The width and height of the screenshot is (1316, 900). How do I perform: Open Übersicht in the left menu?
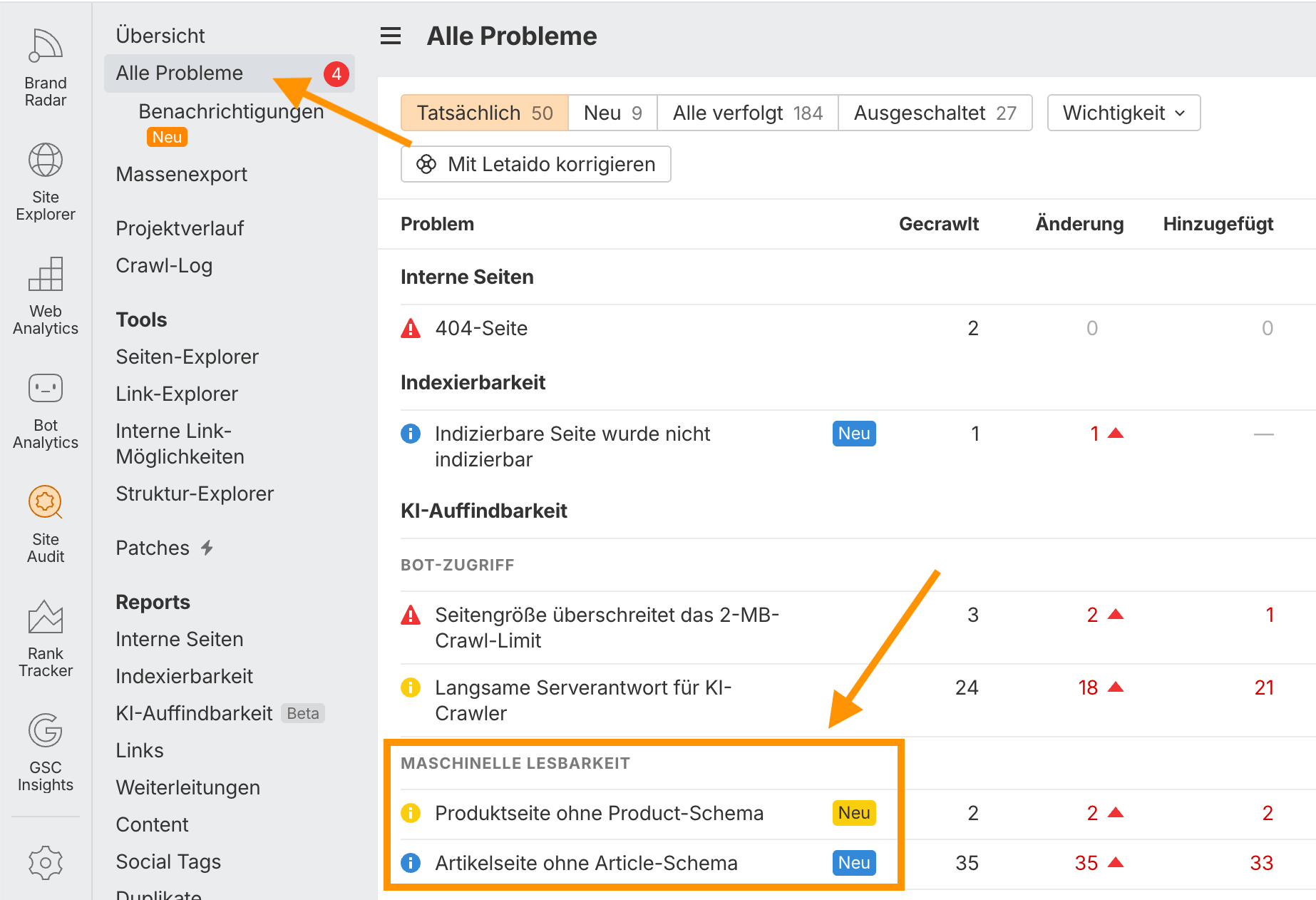(160, 36)
